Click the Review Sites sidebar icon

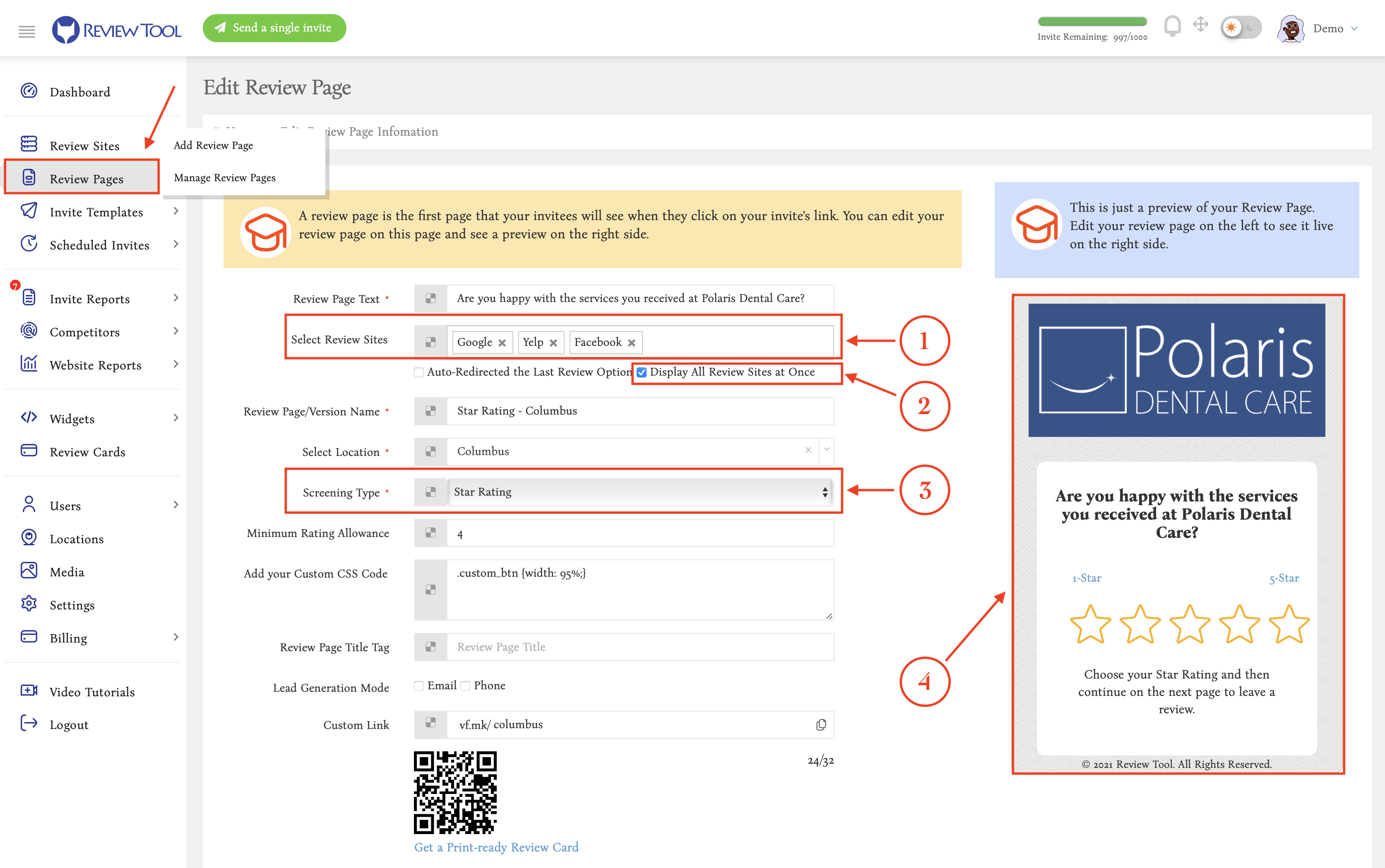[28, 145]
